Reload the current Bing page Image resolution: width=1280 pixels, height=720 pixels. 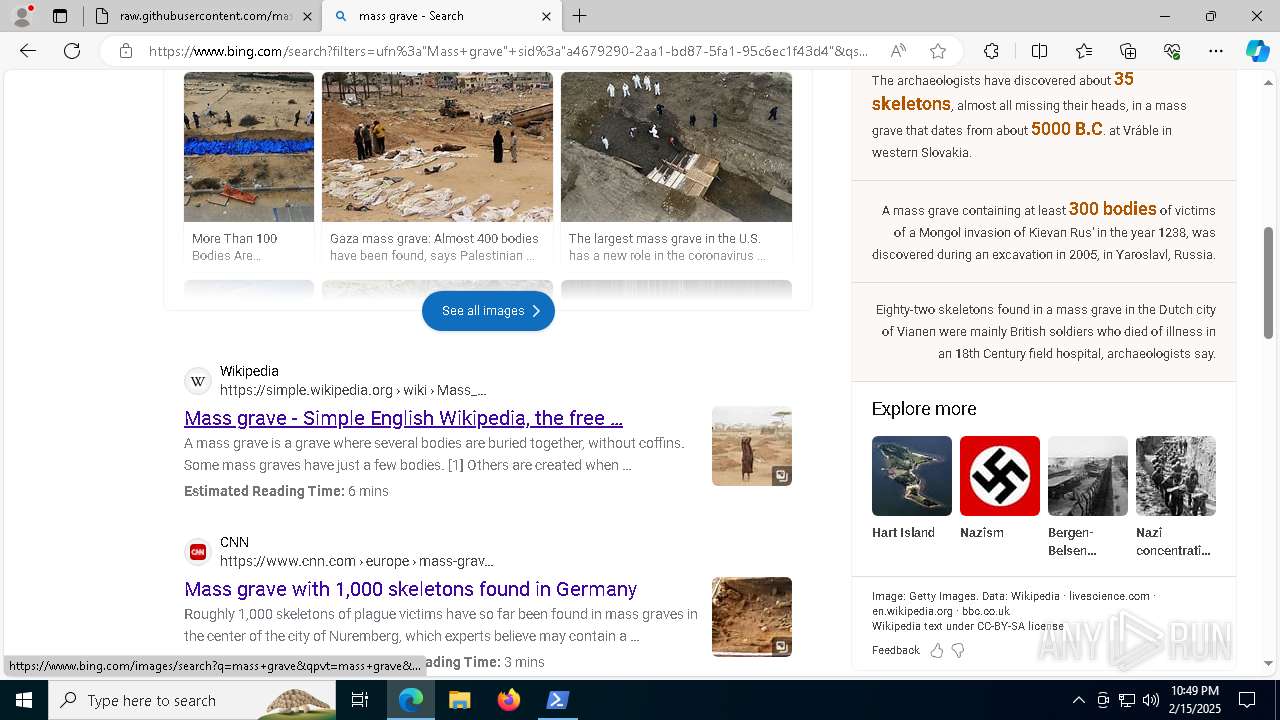(x=72, y=51)
